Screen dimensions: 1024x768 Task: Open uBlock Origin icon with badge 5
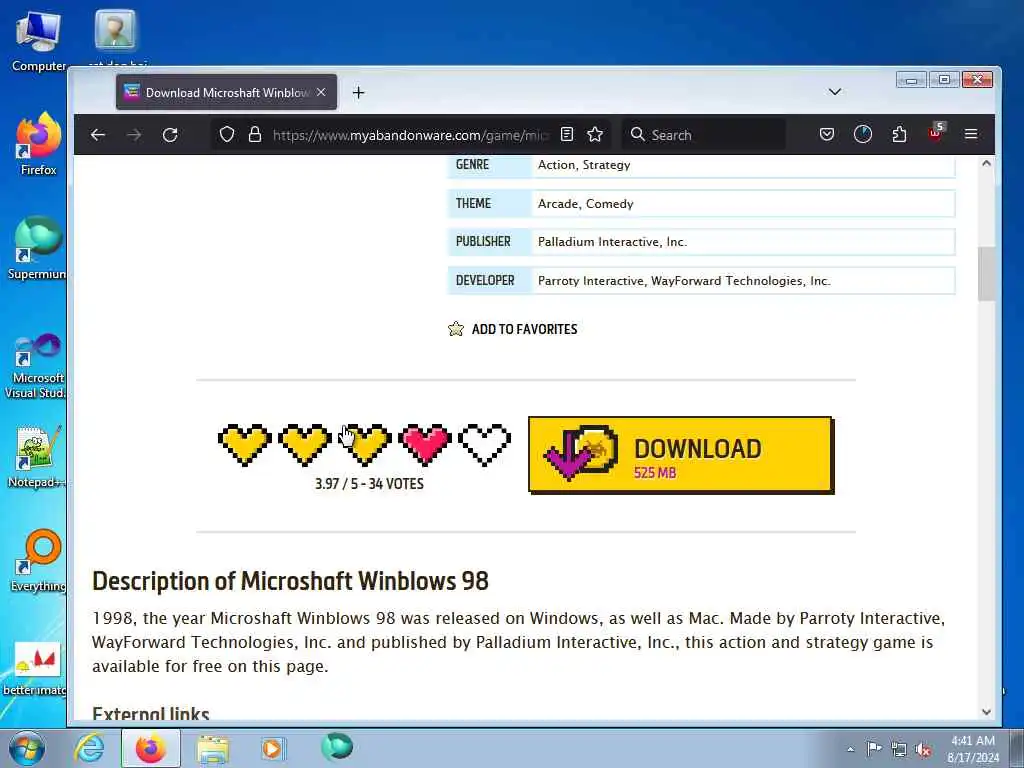click(936, 133)
